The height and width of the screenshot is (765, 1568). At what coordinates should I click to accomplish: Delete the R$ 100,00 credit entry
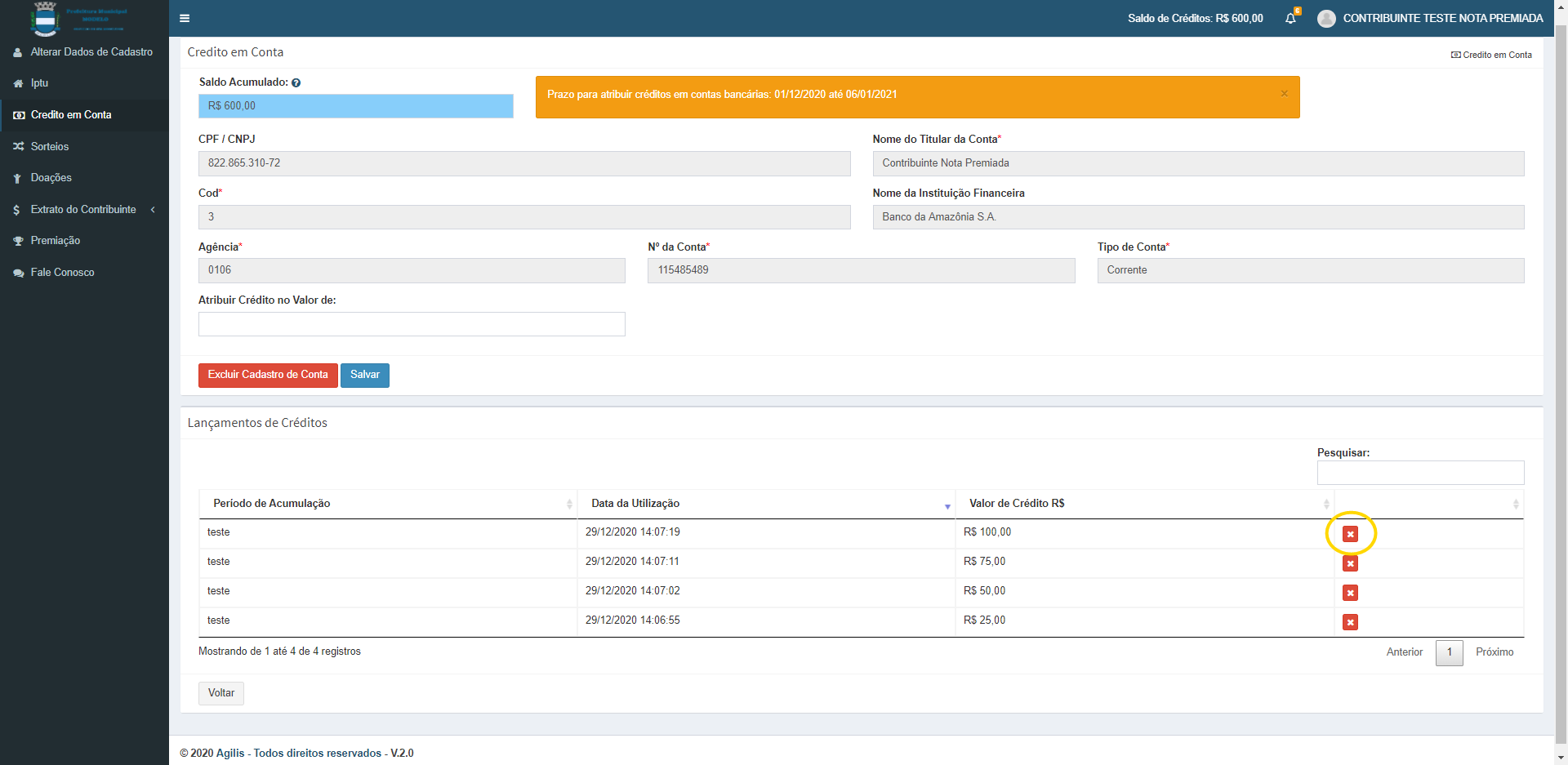(1350, 534)
